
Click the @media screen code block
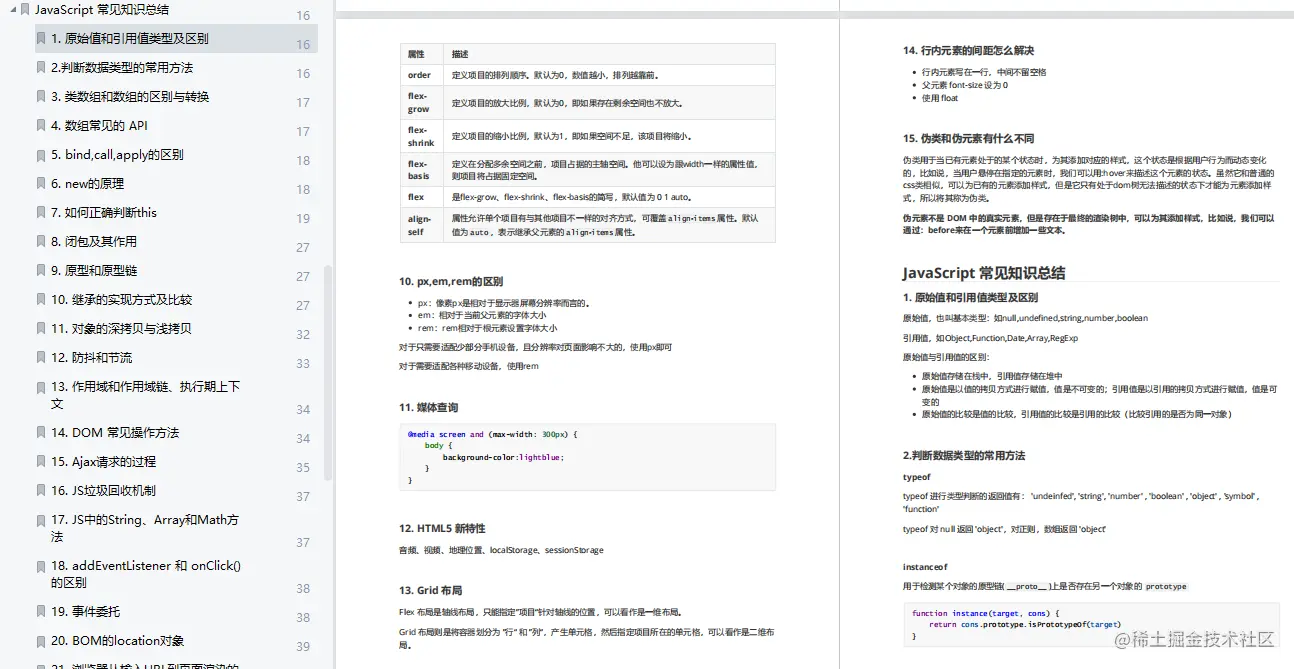(x=587, y=457)
